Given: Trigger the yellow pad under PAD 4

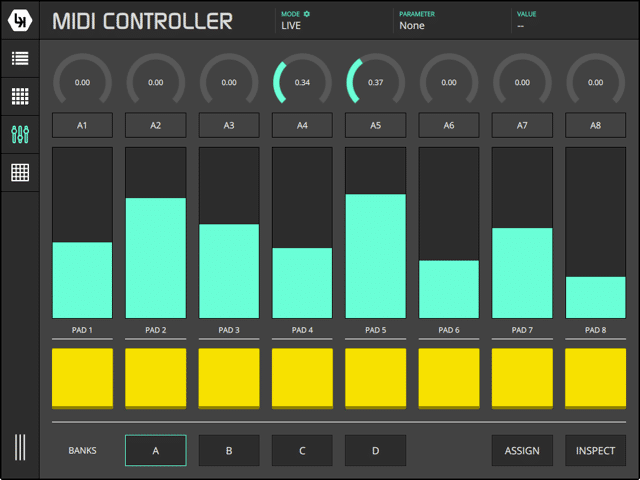Looking at the screenshot, I should (302, 378).
